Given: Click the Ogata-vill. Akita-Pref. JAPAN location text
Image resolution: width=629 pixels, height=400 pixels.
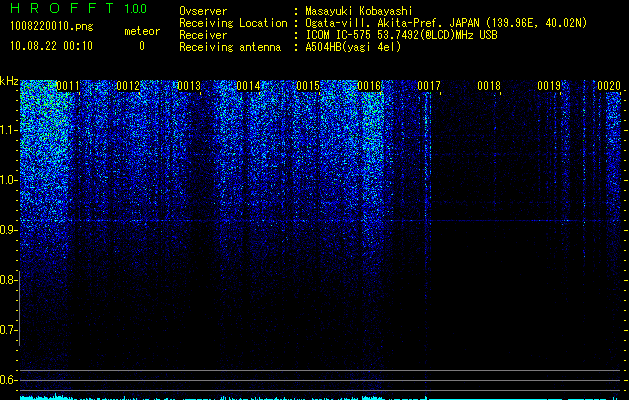Looking at the screenshot, I should (446, 23).
